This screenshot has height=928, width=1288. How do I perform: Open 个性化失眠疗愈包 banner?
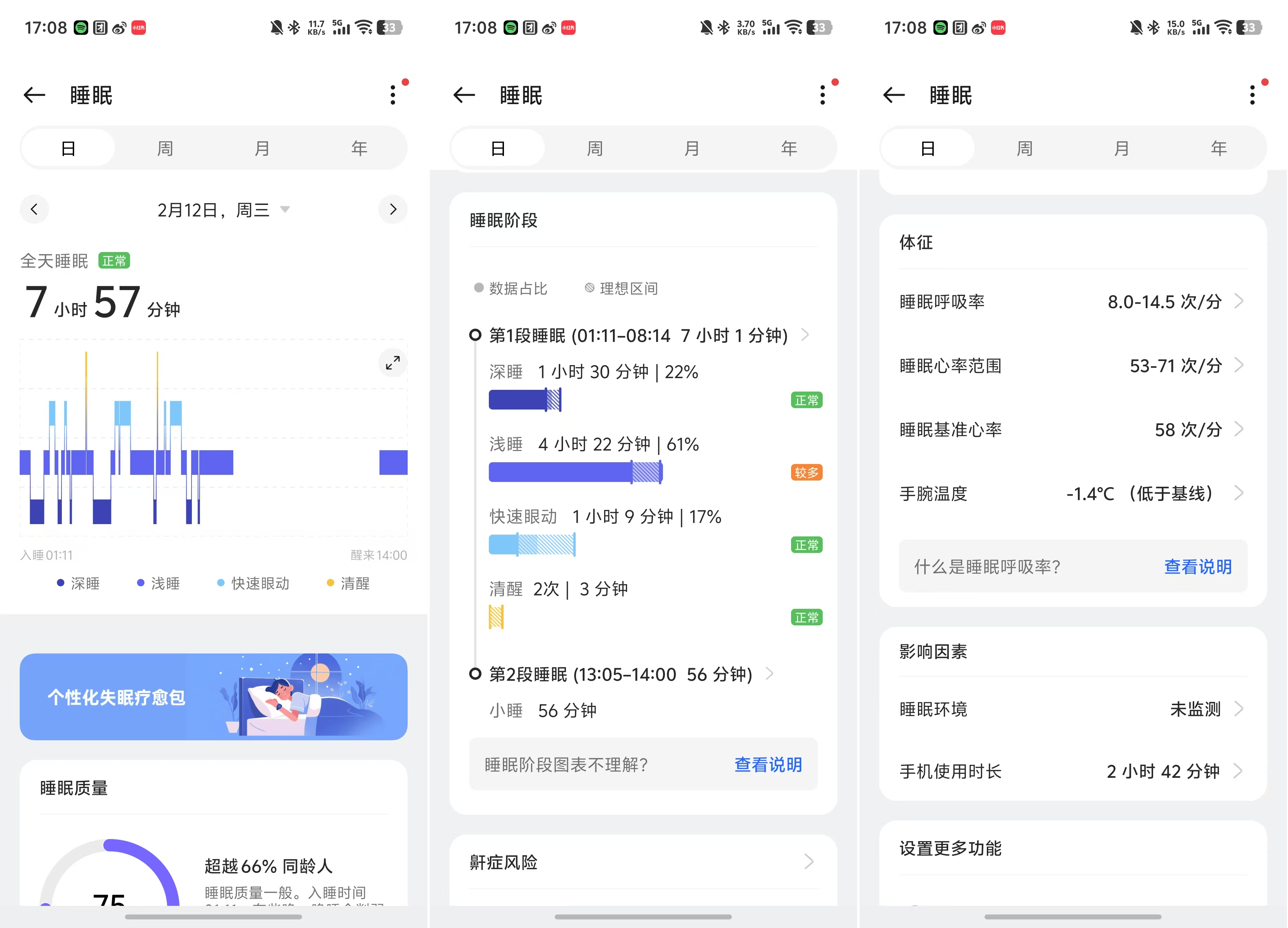pyautogui.click(x=214, y=696)
